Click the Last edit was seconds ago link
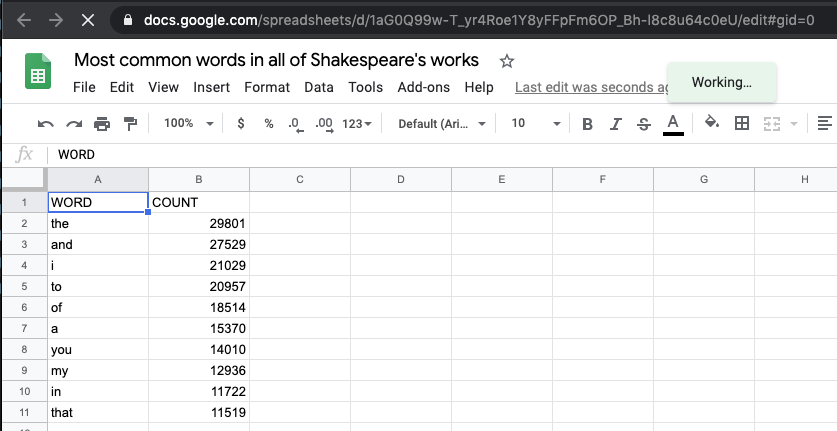The height and width of the screenshot is (431, 837). pos(592,87)
